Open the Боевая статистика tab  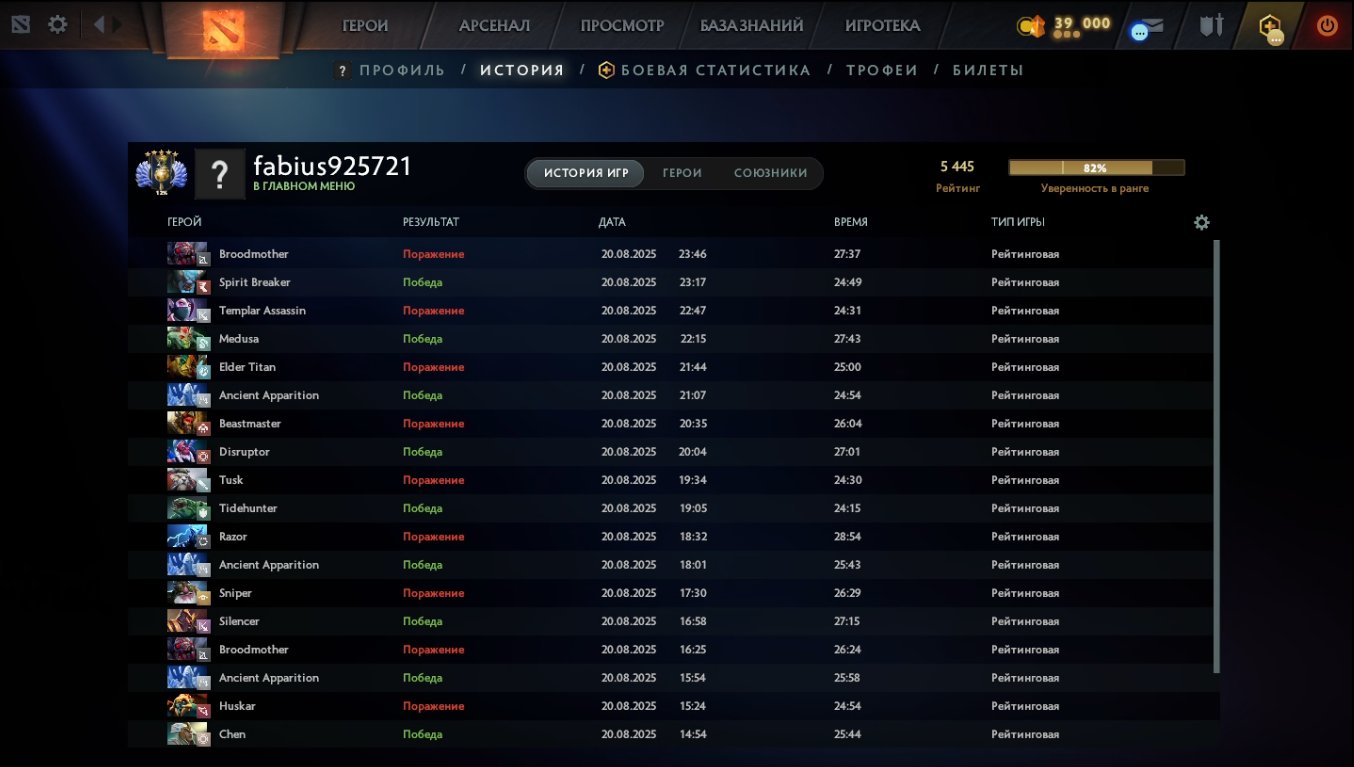point(704,70)
